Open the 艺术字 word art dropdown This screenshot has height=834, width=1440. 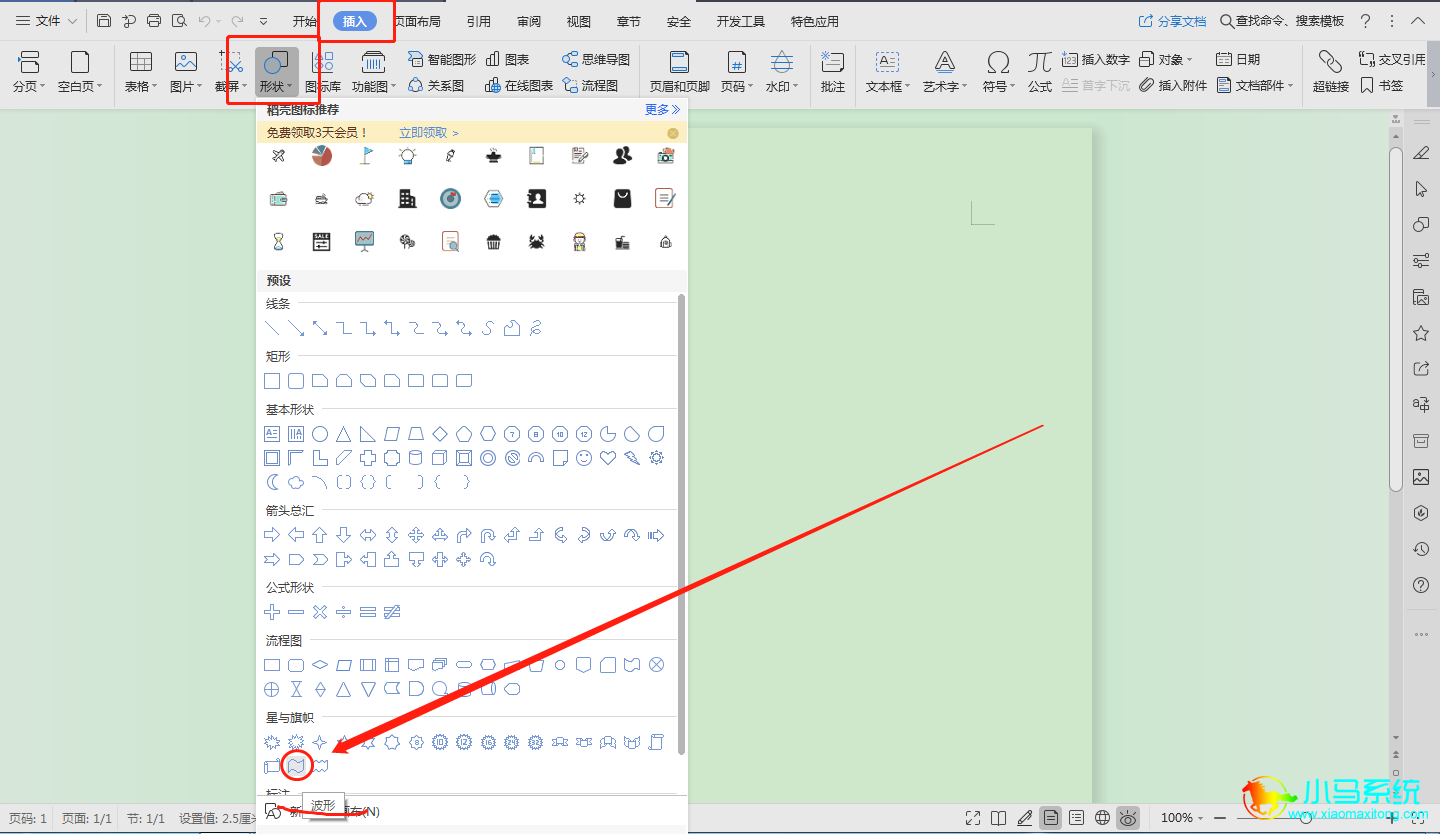tap(945, 73)
